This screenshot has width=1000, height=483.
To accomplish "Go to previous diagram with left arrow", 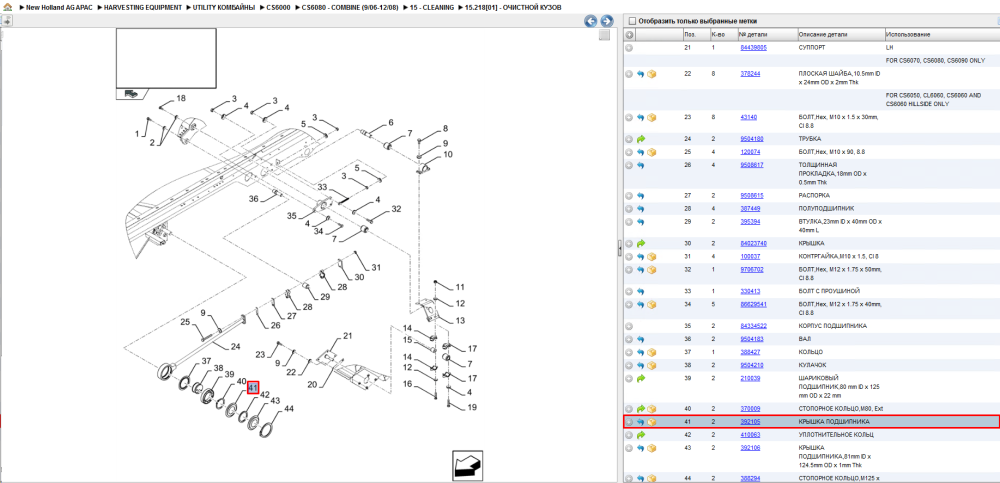I will click(591, 21).
